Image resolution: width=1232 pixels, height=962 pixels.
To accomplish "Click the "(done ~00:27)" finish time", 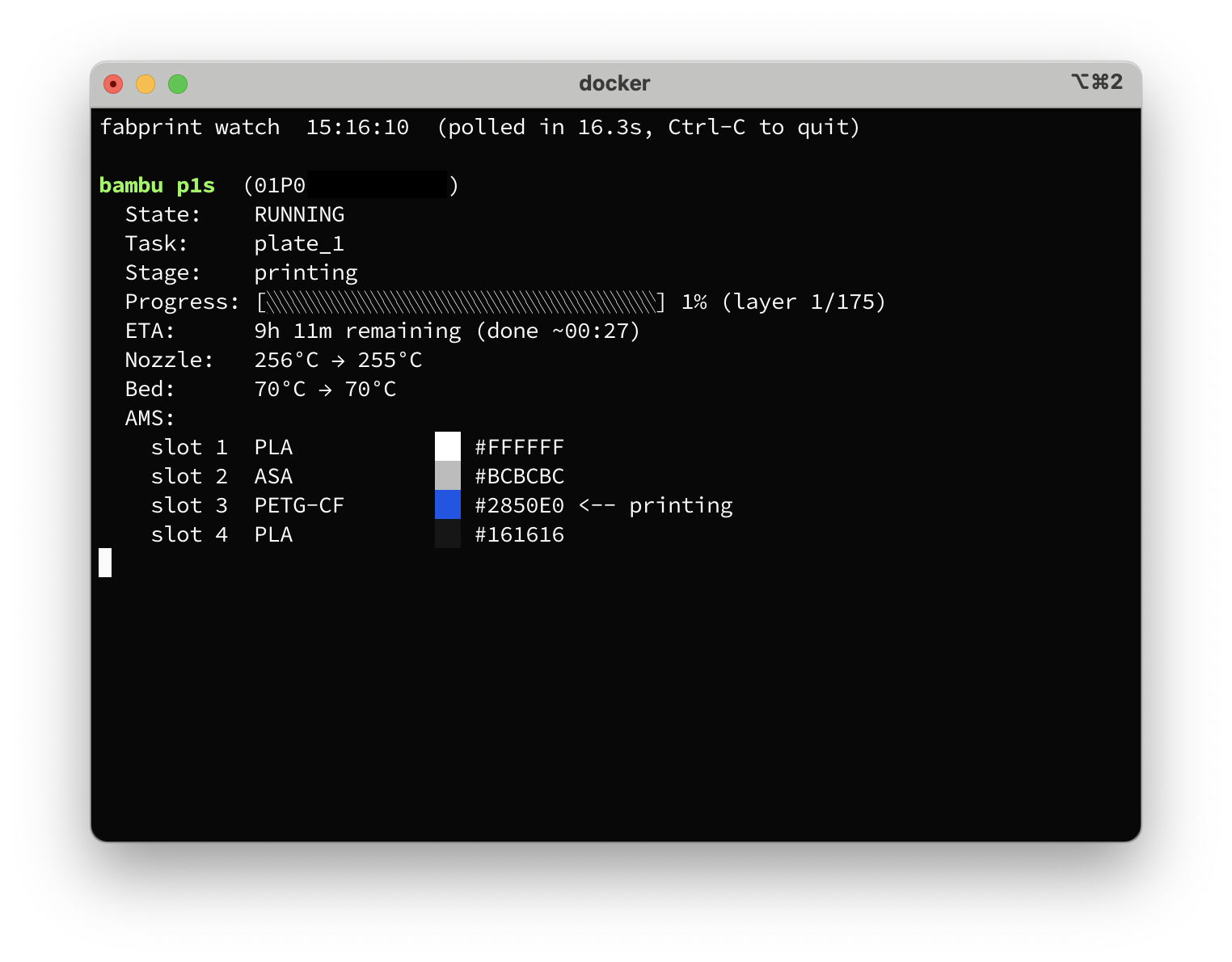I will (x=559, y=331).
